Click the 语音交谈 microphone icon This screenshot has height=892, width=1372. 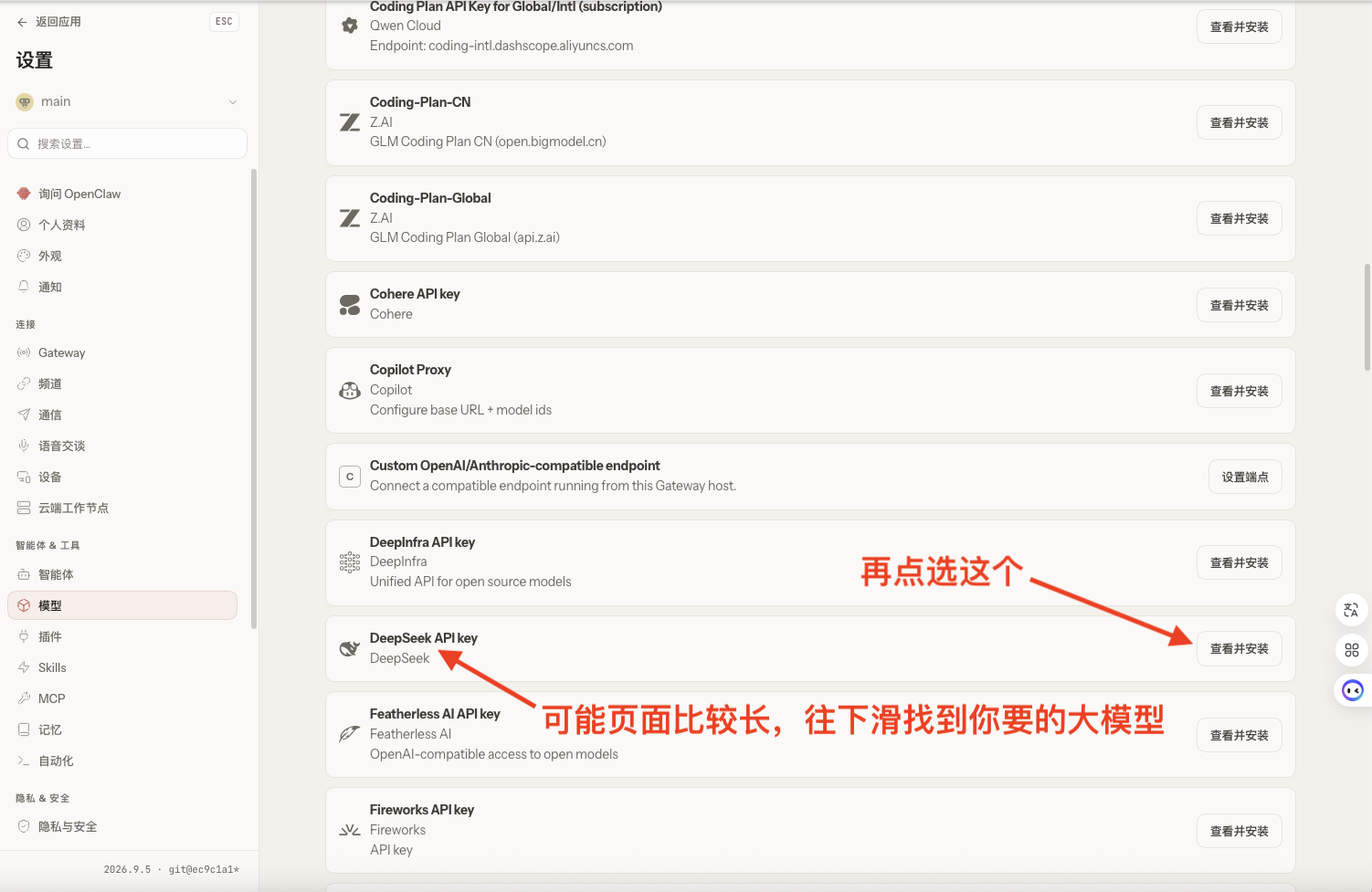[24, 446]
